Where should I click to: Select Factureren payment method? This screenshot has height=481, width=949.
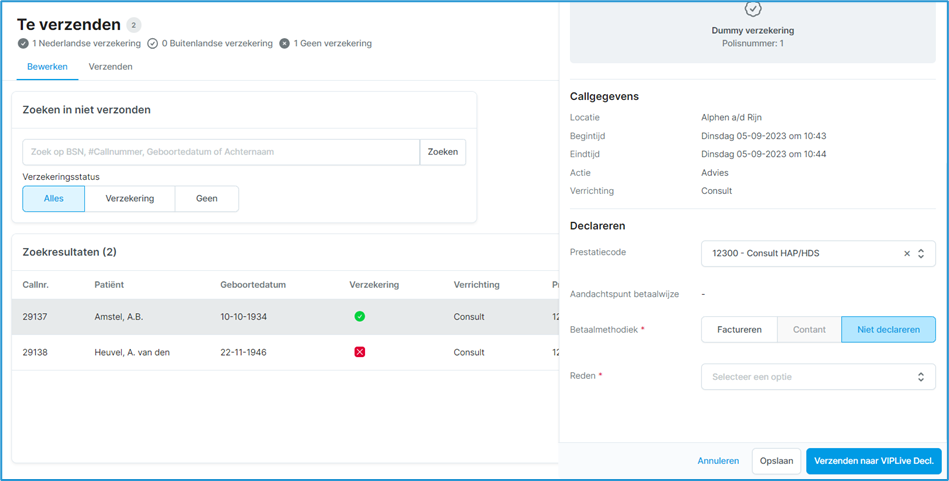pyautogui.click(x=739, y=329)
